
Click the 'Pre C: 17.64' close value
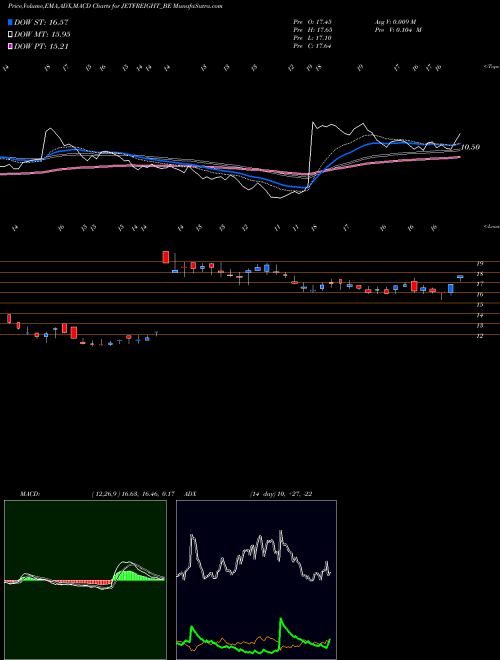coord(312,46)
